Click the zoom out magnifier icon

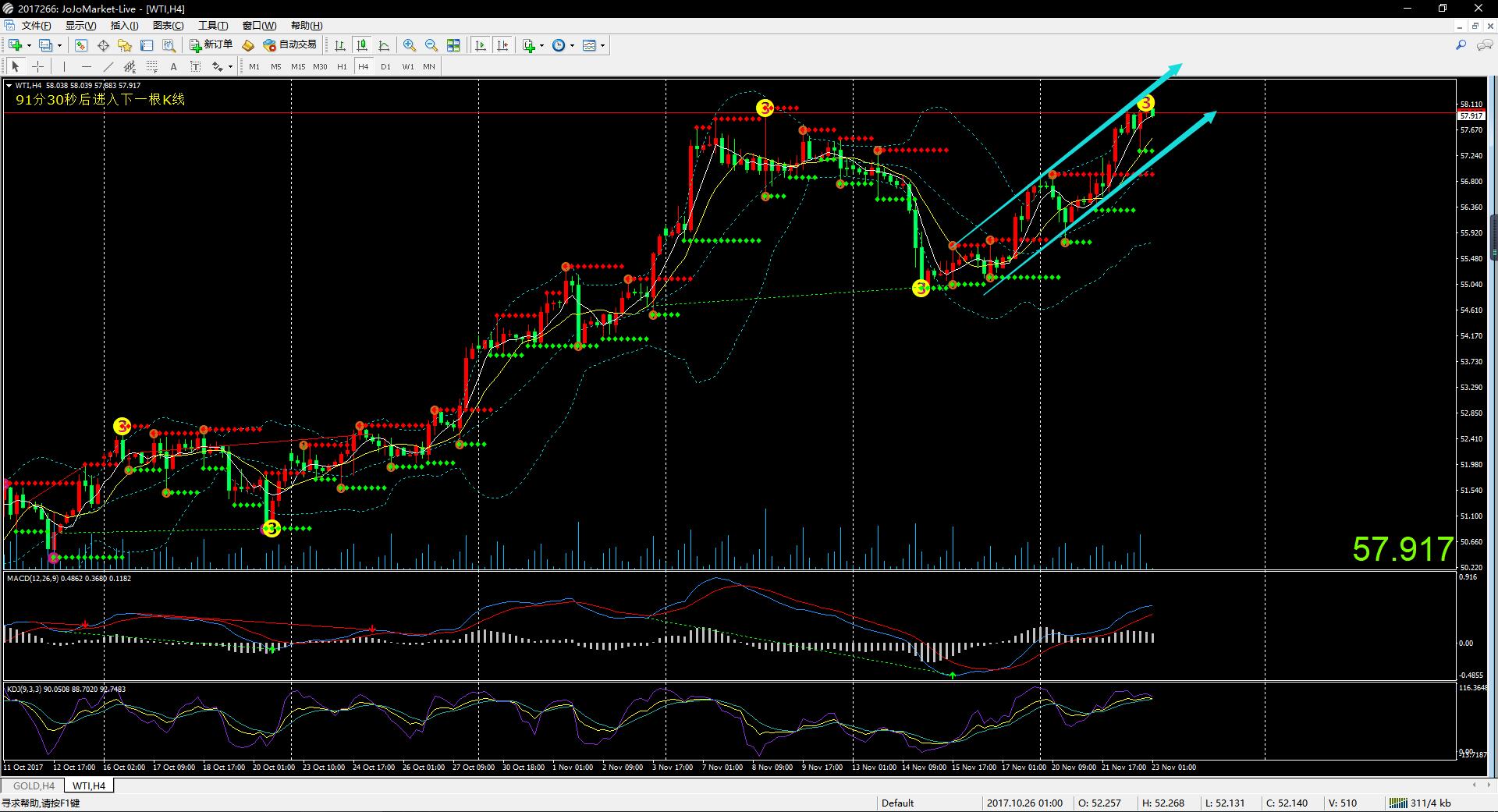[x=431, y=45]
